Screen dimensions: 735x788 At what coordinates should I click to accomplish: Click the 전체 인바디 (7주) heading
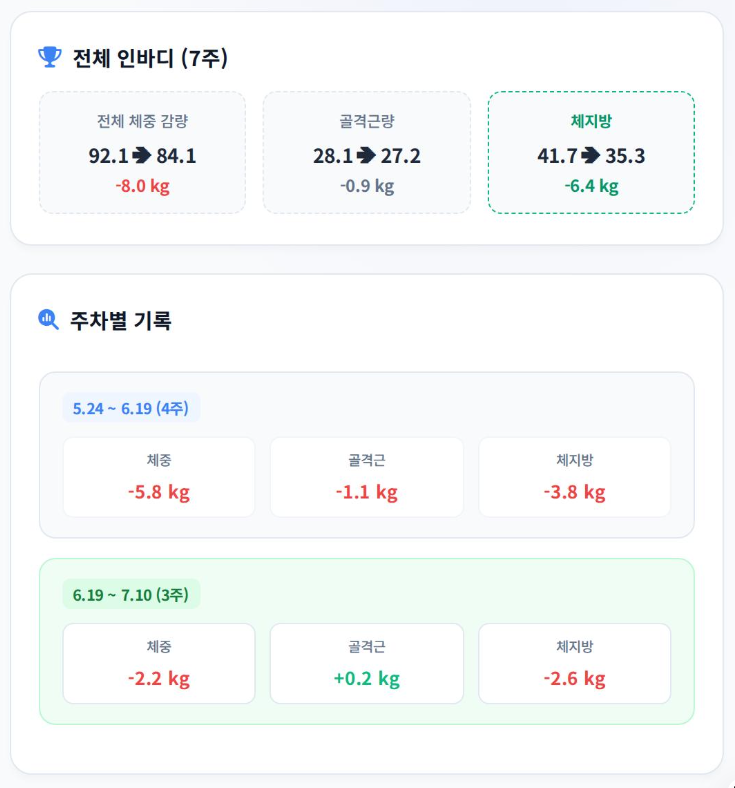150,58
